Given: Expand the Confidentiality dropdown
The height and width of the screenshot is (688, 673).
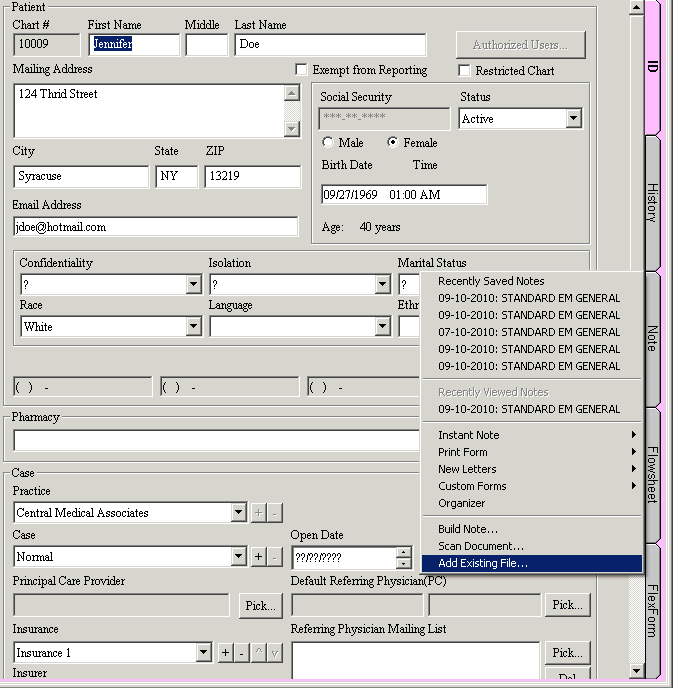Looking at the screenshot, I should [x=194, y=285].
